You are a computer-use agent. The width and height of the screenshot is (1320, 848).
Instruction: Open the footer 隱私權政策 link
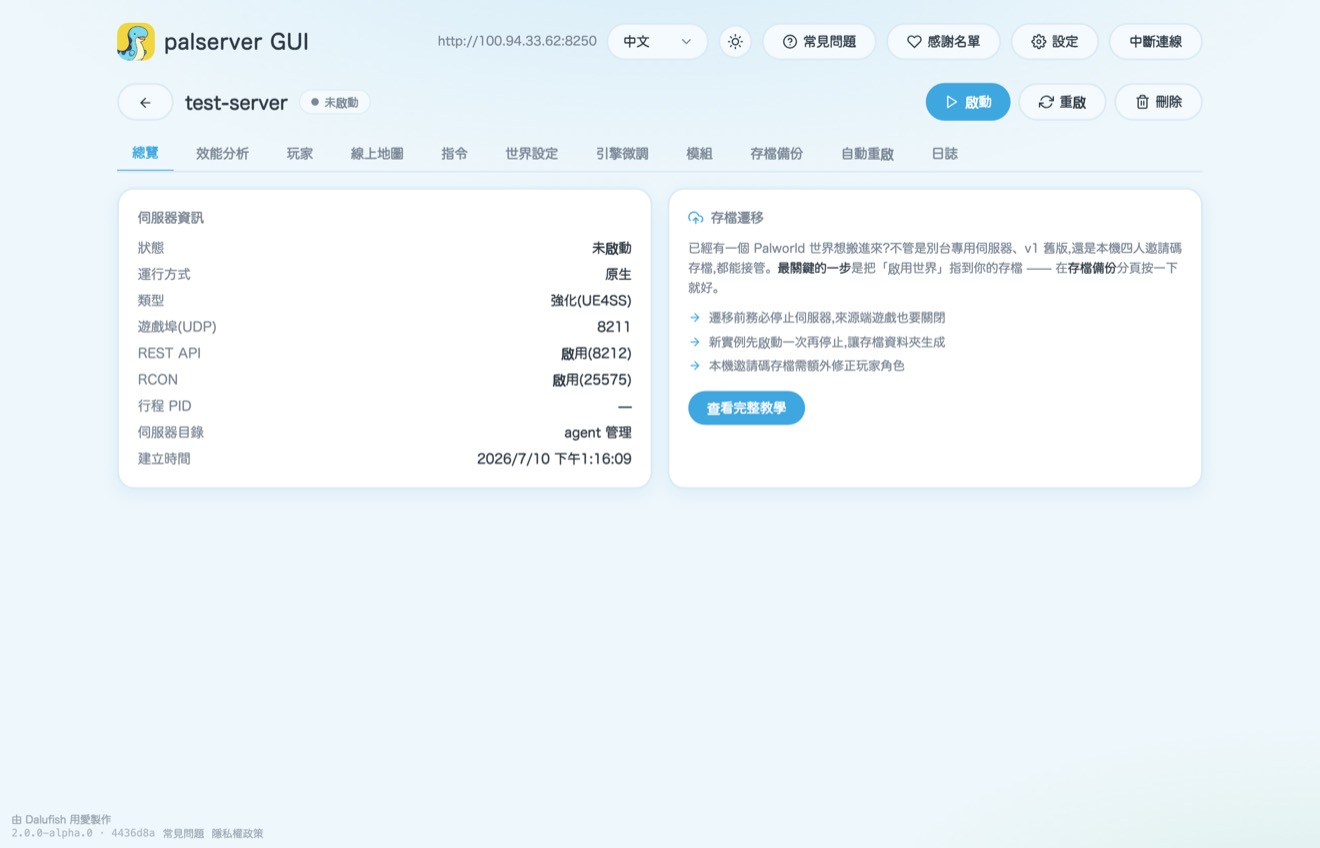click(x=237, y=833)
